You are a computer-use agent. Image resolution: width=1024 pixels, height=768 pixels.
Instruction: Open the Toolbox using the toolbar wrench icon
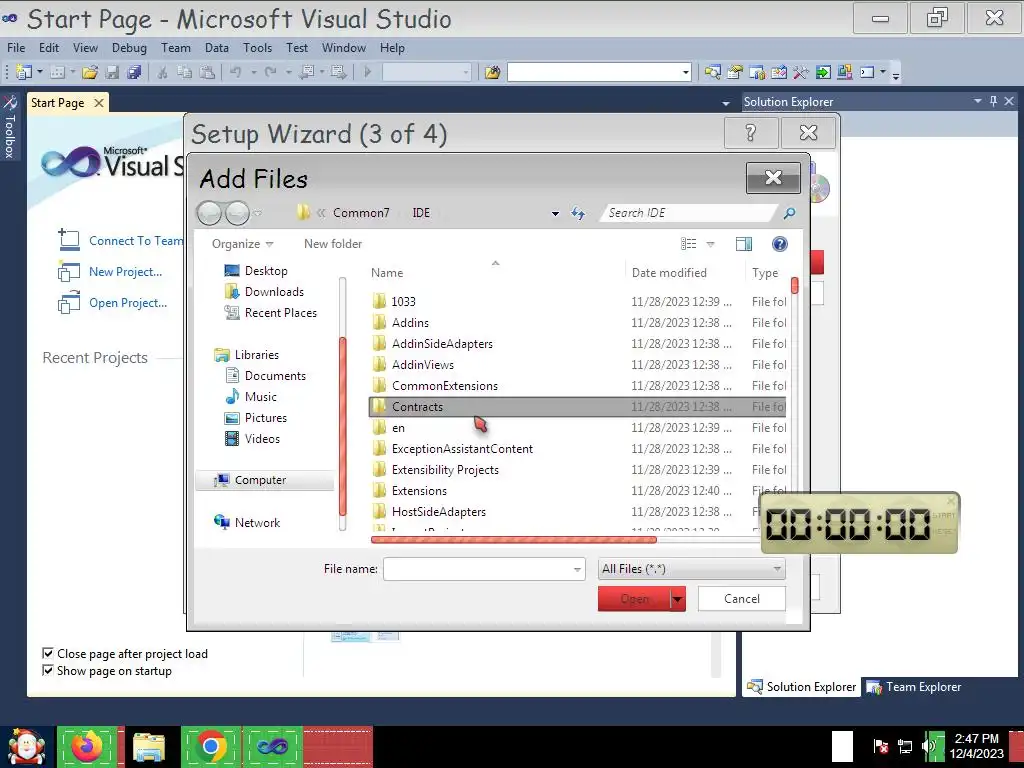tap(801, 72)
